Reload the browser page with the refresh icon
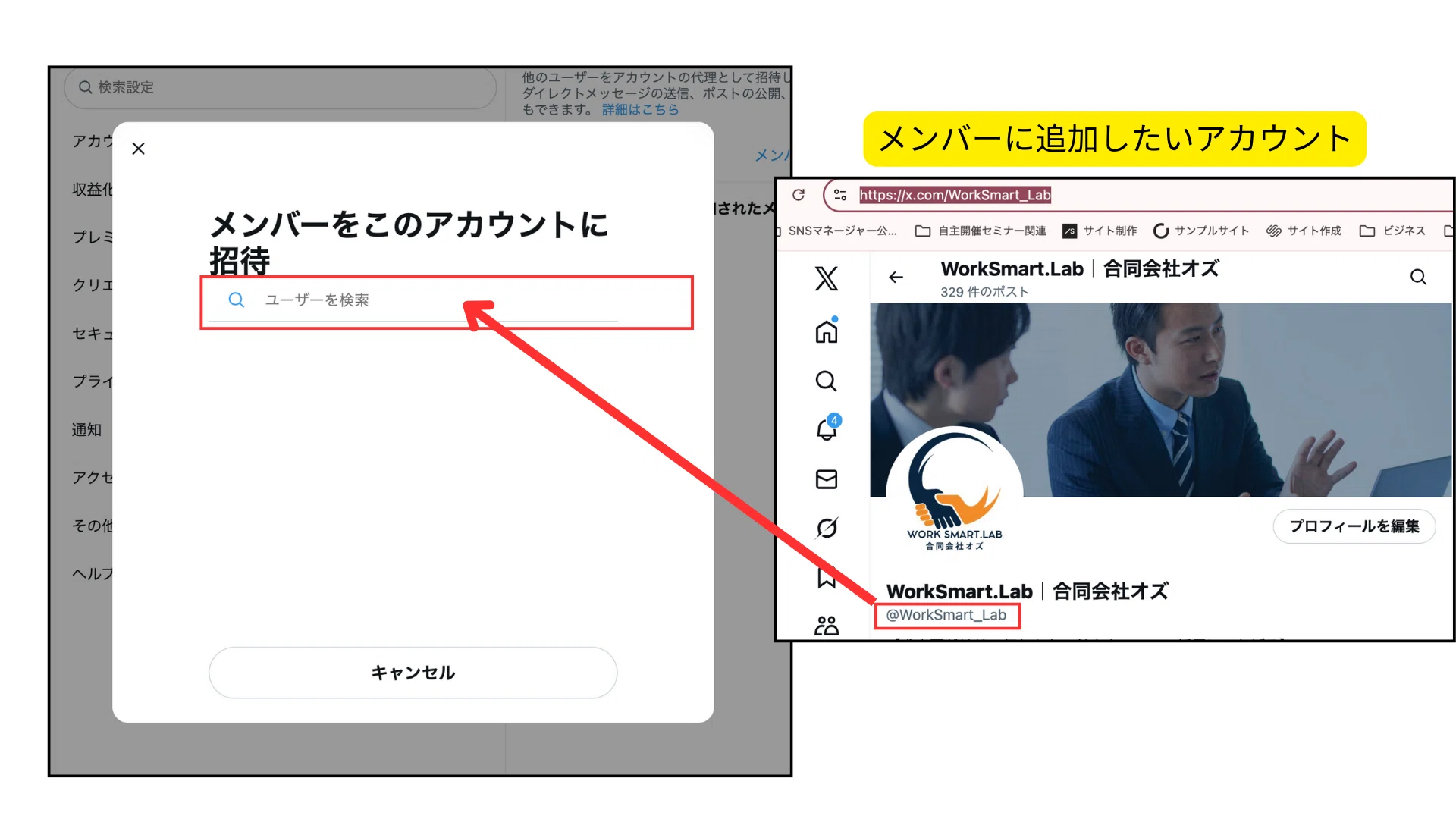The height and width of the screenshot is (819, 1456). [799, 195]
